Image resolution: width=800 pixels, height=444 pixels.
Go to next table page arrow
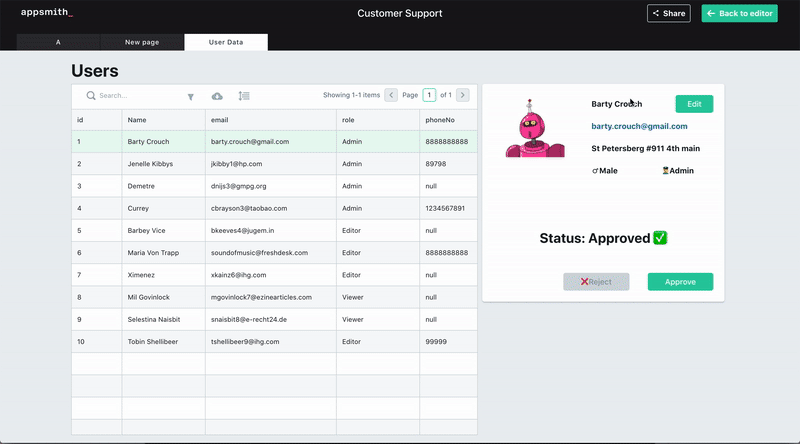(463, 95)
